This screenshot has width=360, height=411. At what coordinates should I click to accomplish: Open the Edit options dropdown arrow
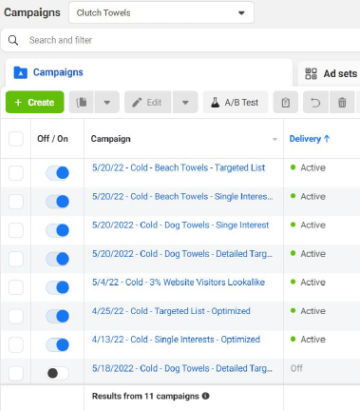point(185,102)
